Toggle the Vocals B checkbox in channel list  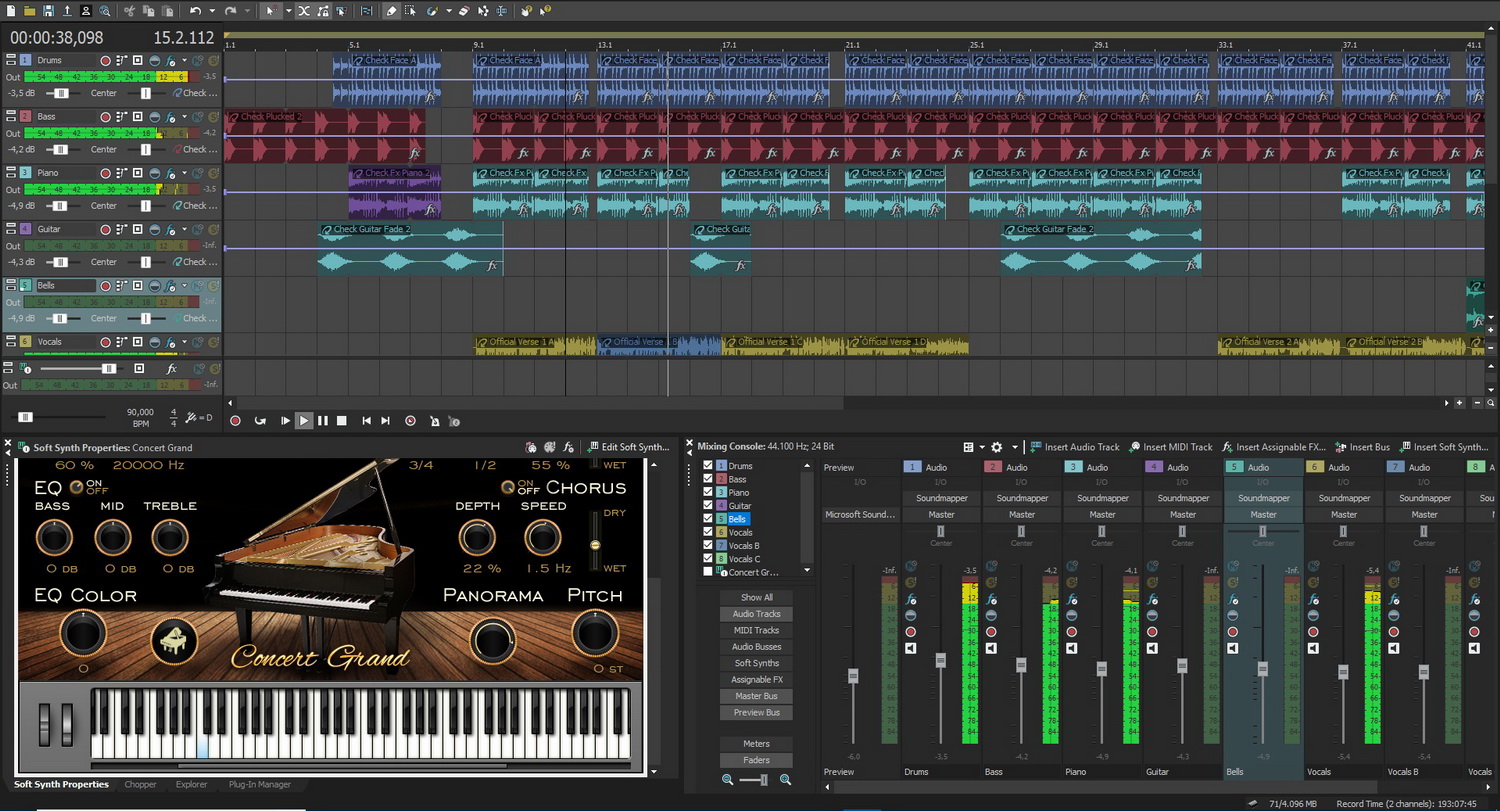tap(709, 546)
